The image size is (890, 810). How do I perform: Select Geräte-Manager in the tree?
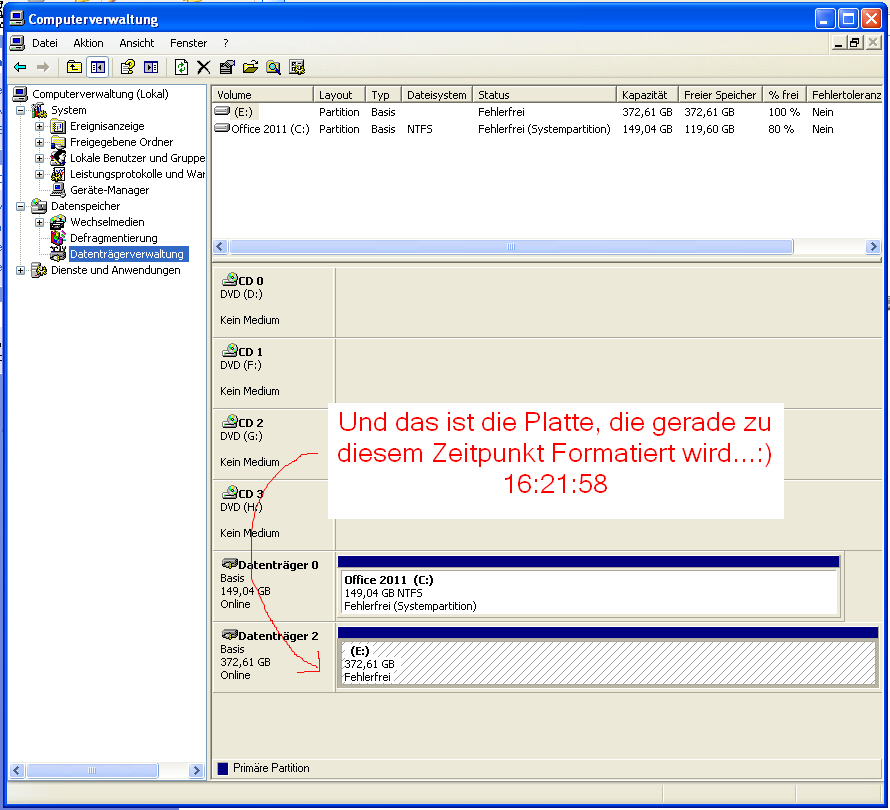[x=110, y=190]
